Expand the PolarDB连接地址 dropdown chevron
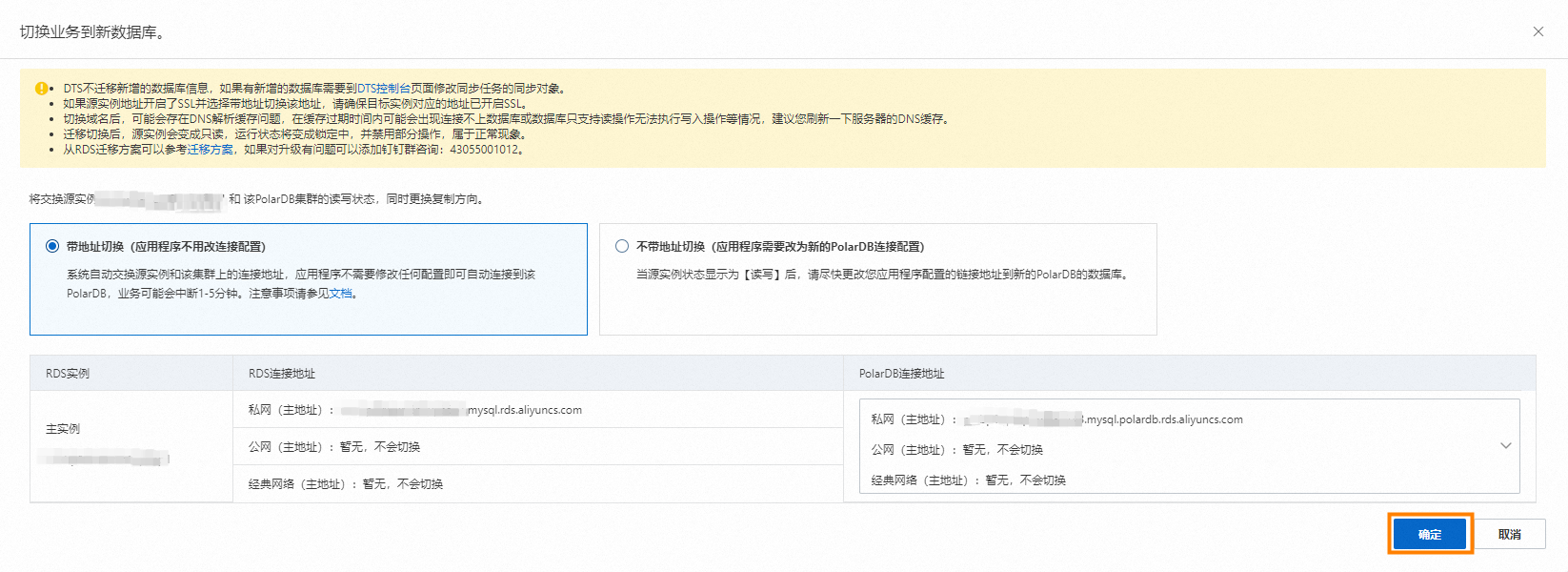Screen dimensions: 1568x572 tap(1505, 445)
